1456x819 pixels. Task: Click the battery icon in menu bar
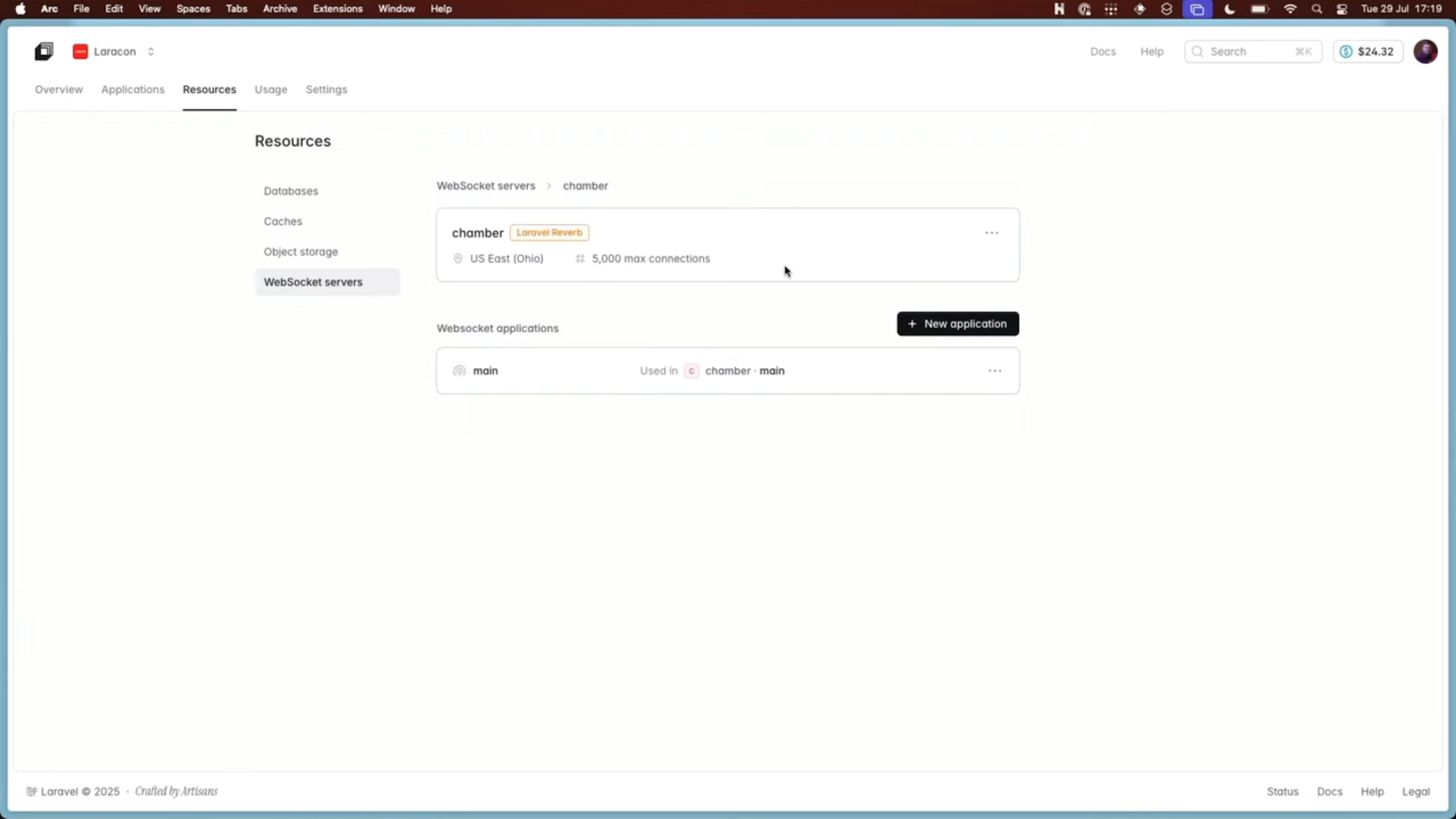[x=1260, y=9]
